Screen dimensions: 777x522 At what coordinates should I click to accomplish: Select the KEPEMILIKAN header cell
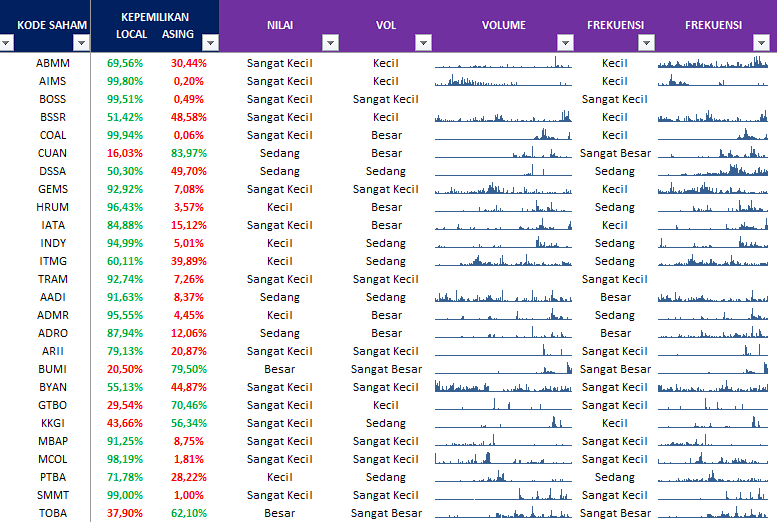[154, 18]
